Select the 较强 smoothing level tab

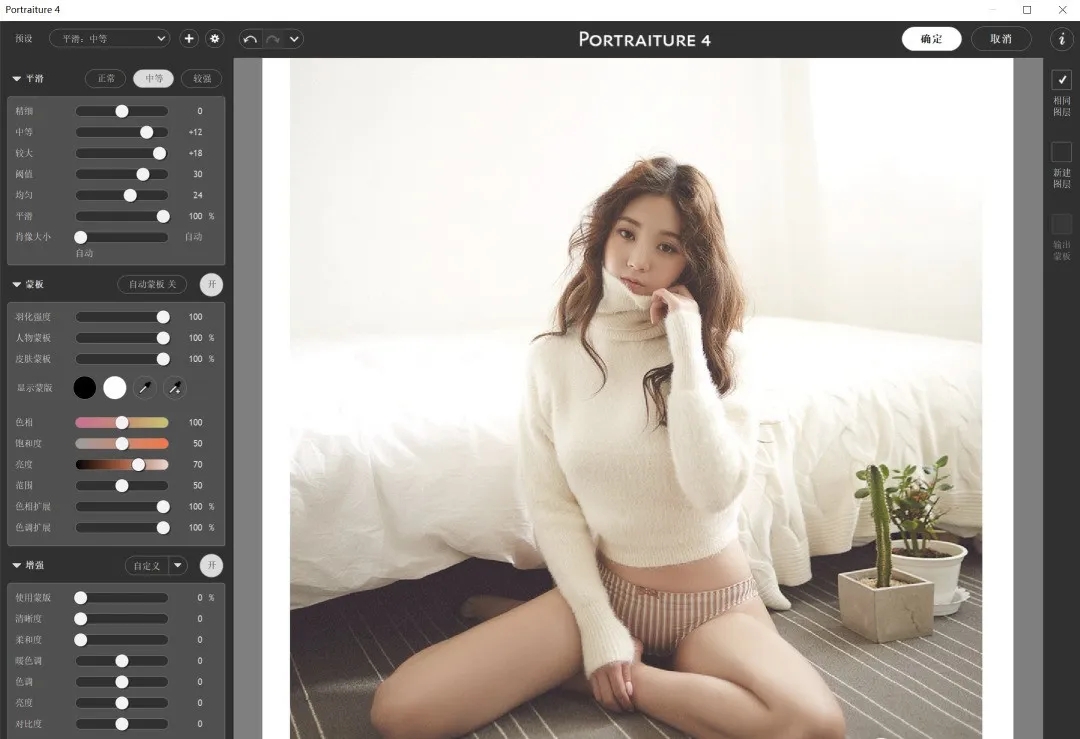tap(201, 78)
